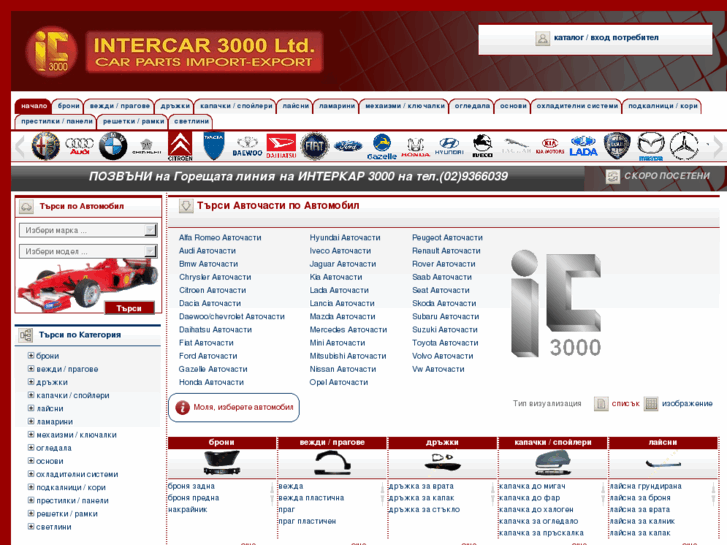Select the решетки / рамки tab
The image size is (727, 545).
pyautogui.click(x=134, y=122)
